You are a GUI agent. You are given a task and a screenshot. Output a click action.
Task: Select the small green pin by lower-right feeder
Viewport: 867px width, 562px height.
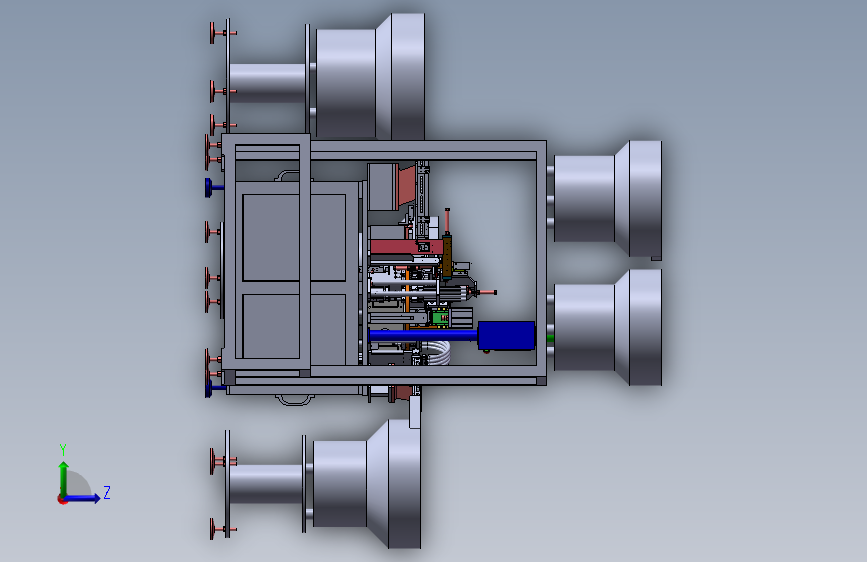tap(550, 337)
